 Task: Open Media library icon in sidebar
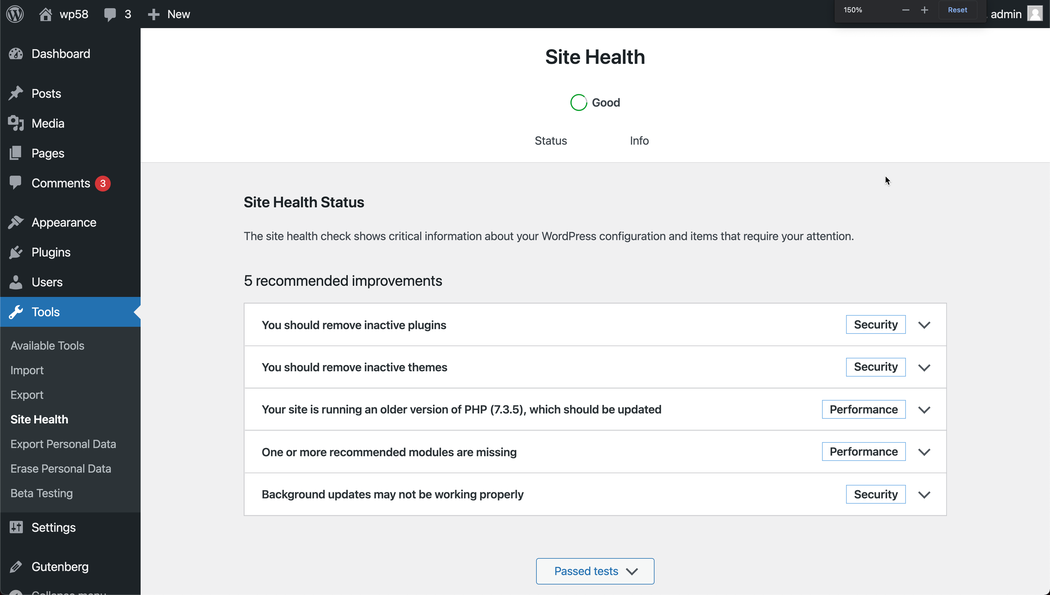point(16,123)
